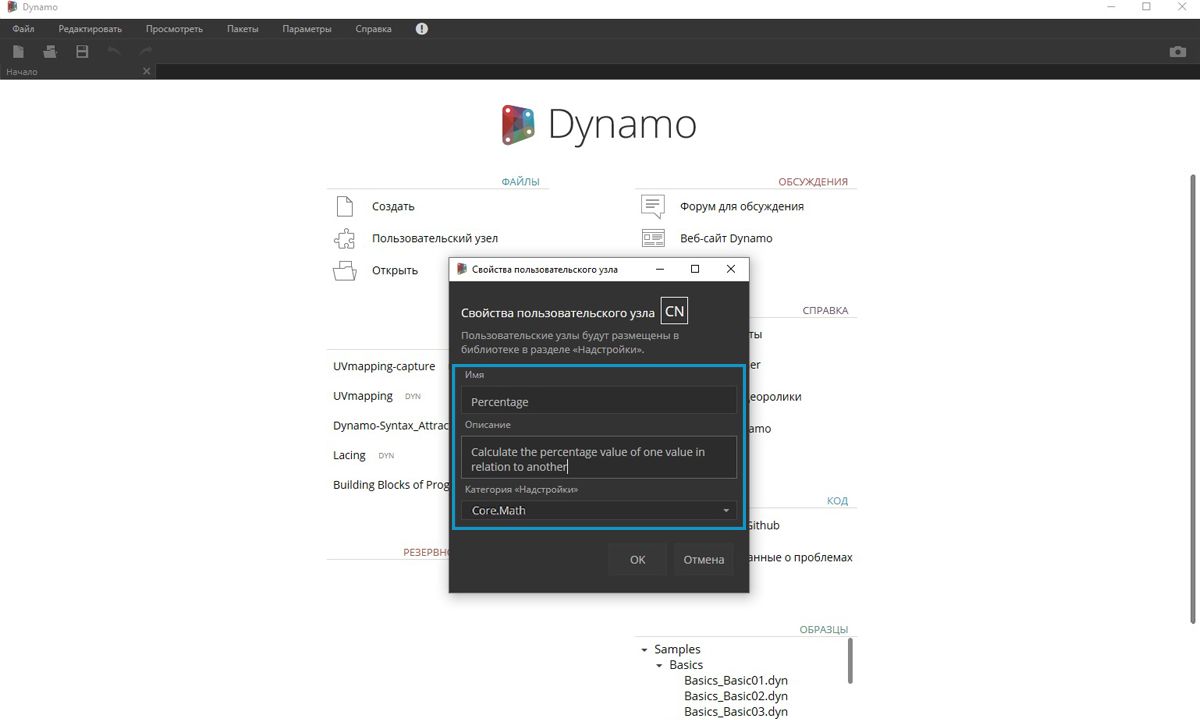Screen dimensions: 1200x720
Task: Open sample Basics_Basic02.dyn
Action: (x=736, y=696)
